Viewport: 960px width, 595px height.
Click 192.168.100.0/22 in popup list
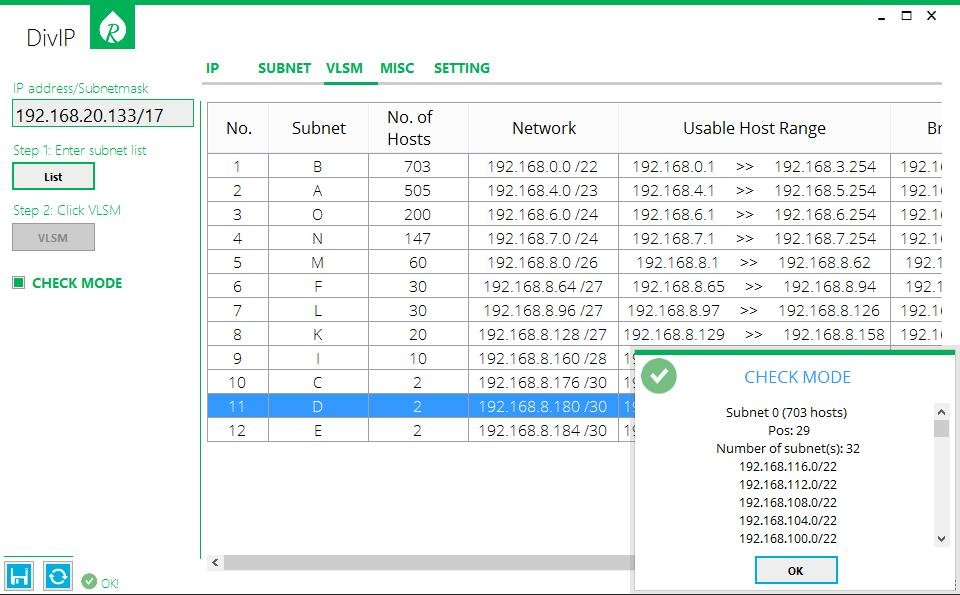pos(787,538)
